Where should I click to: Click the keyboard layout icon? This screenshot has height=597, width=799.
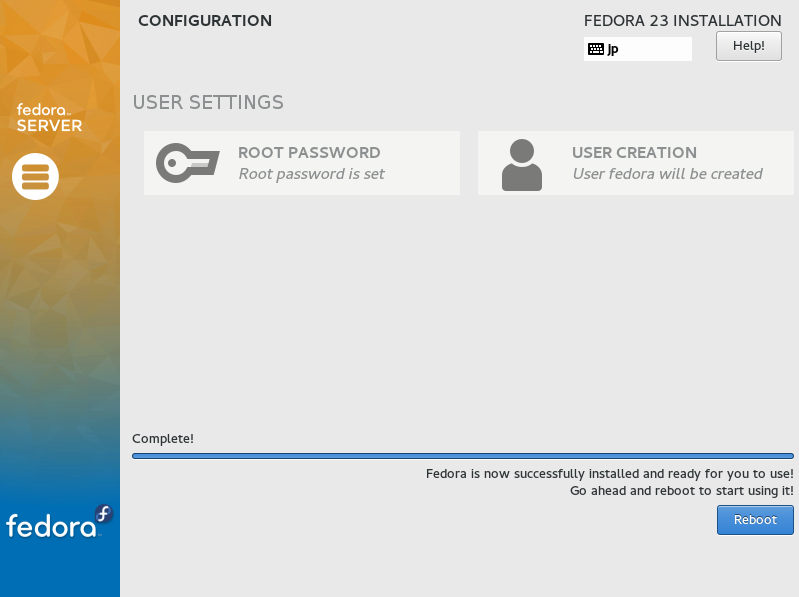point(596,49)
